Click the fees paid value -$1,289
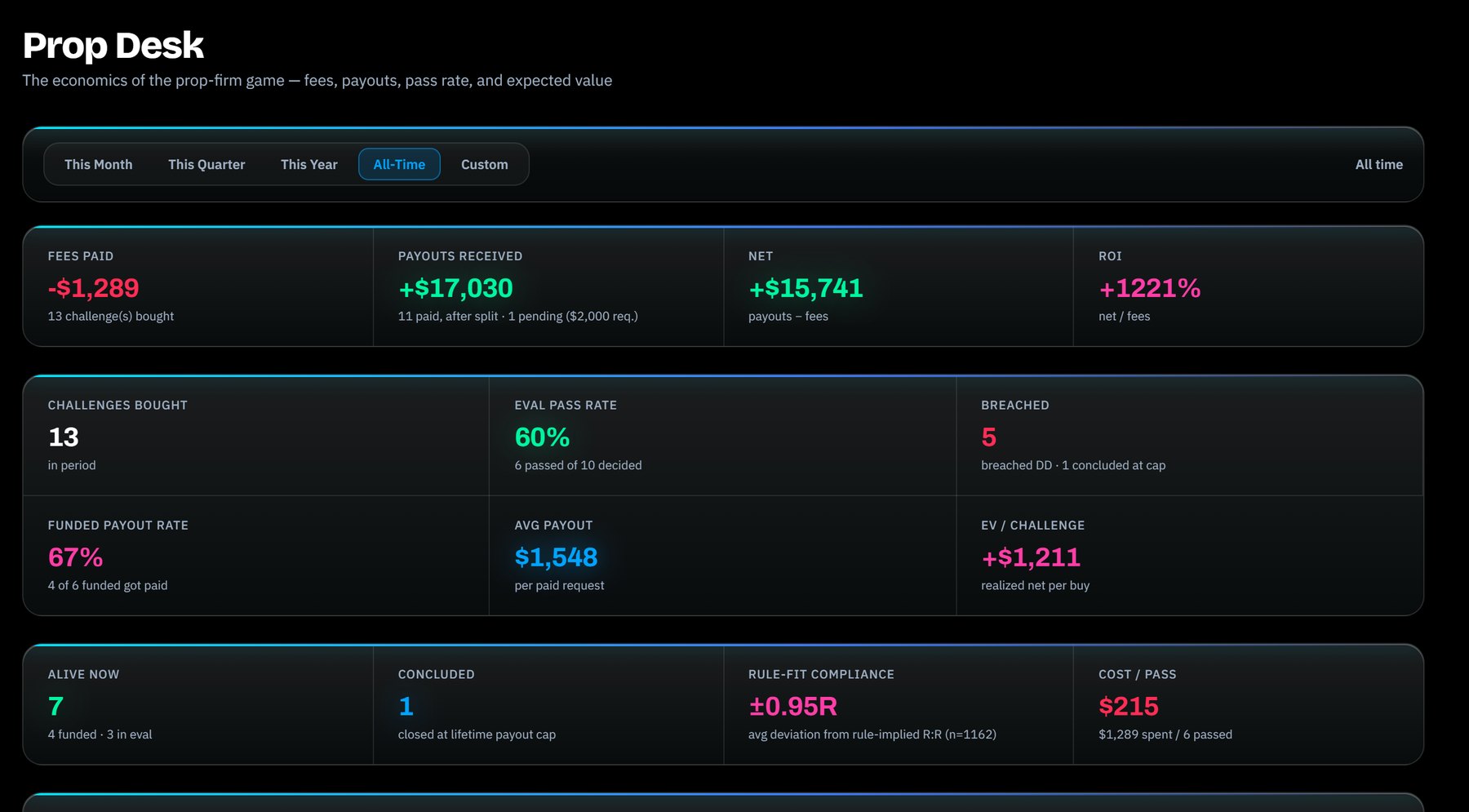The height and width of the screenshot is (812, 1469). (93, 288)
